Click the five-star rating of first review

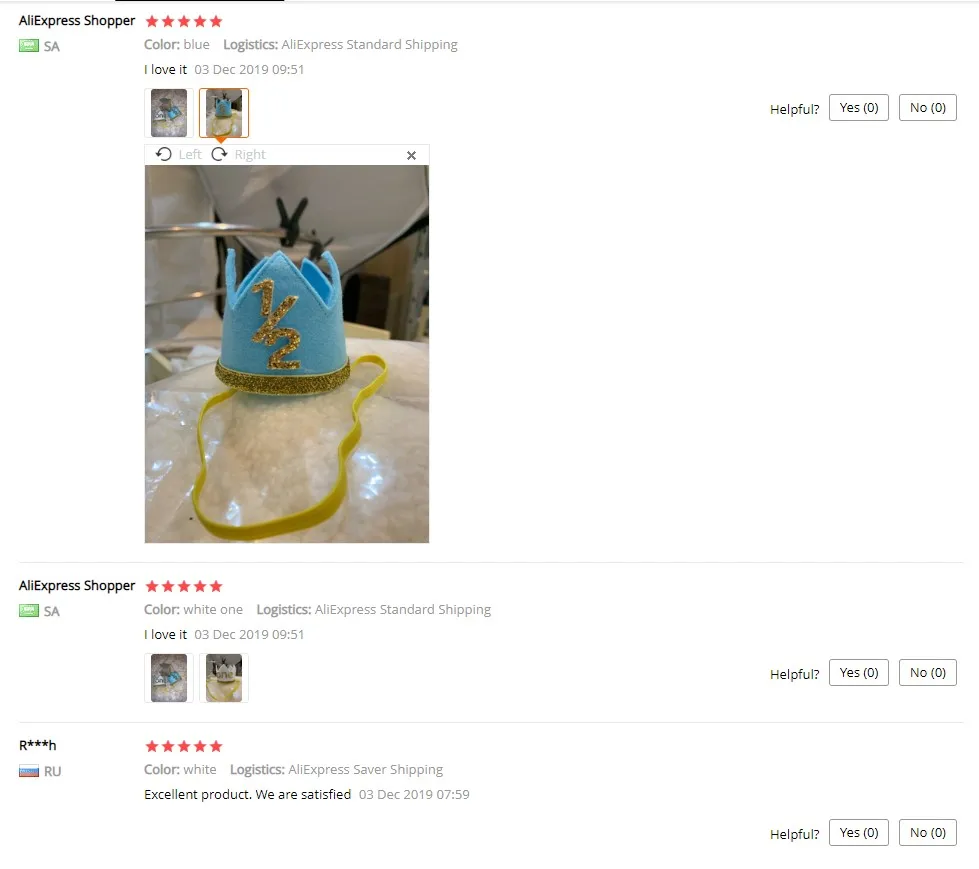184,21
